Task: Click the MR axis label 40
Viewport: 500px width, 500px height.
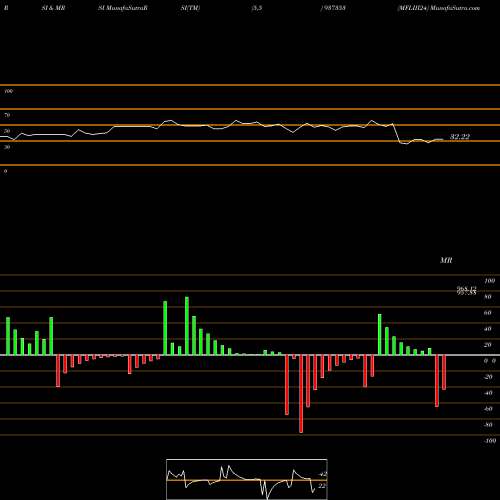Action: pyautogui.click(x=487, y=329)
